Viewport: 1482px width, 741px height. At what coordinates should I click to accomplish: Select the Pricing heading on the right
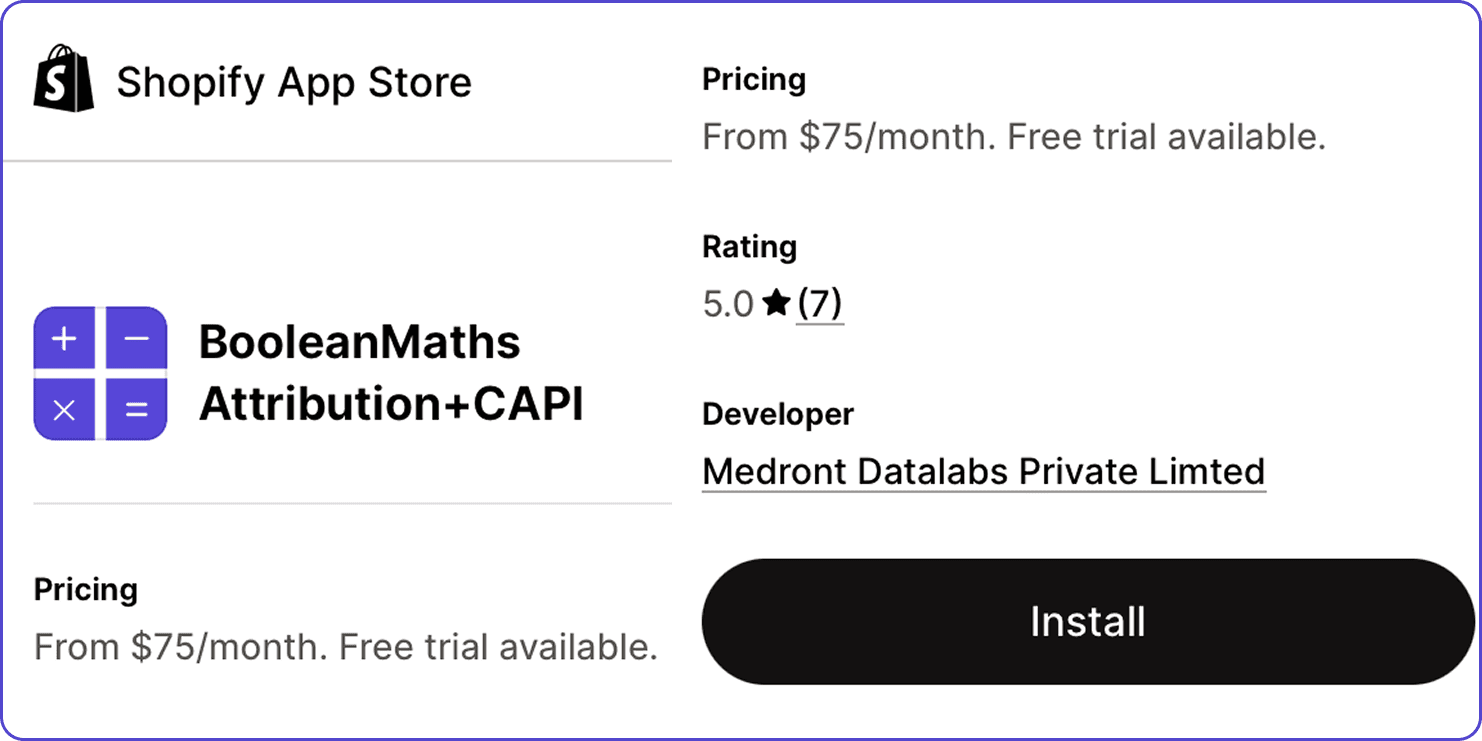[754, 78]
